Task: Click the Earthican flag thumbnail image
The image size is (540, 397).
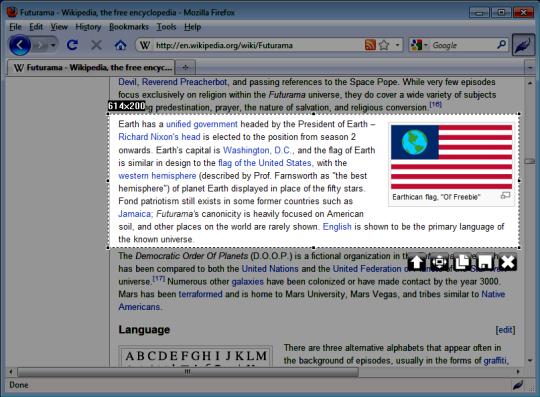Action: (451, 157)
